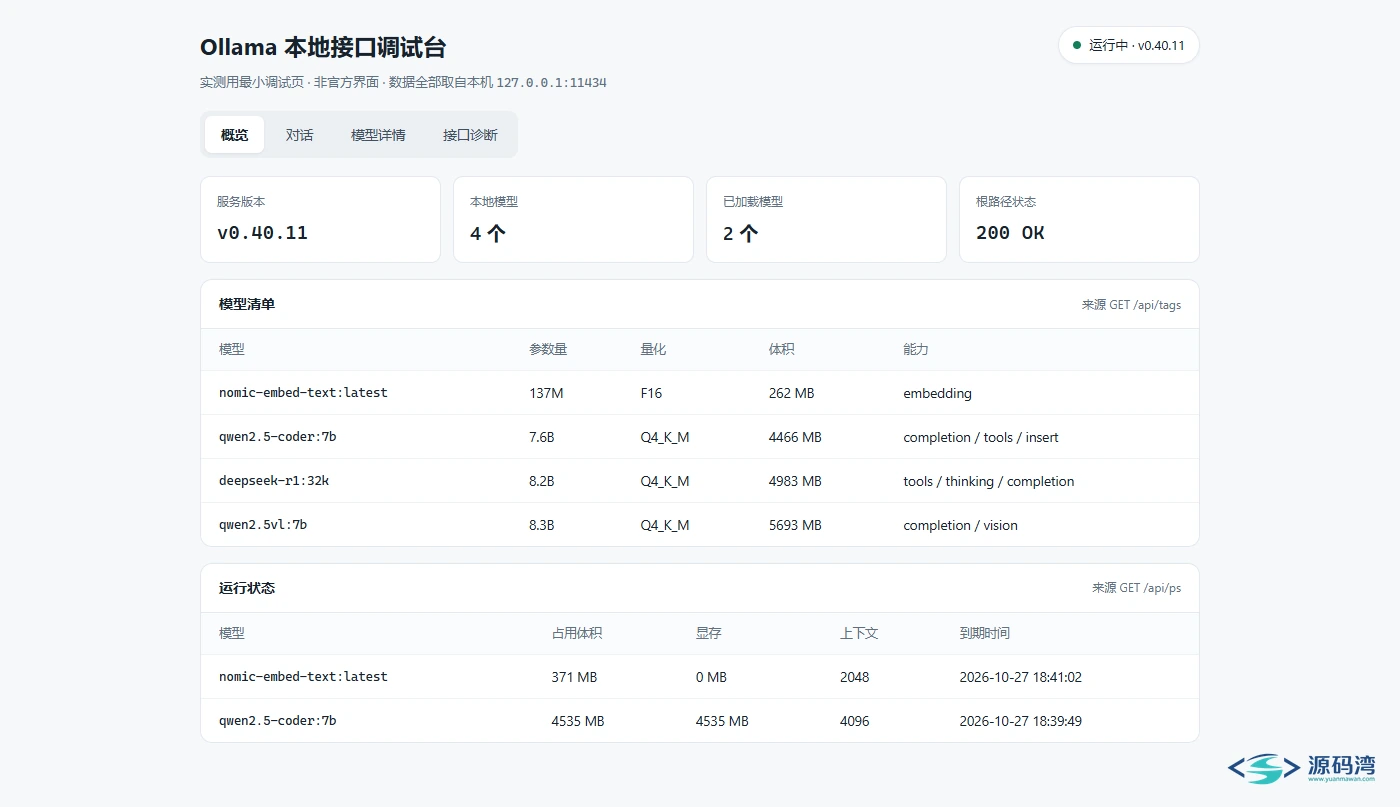
Task: Click the 来源 GET /api/ps label
Action: pyautogui.click(x=1136, y=588)
